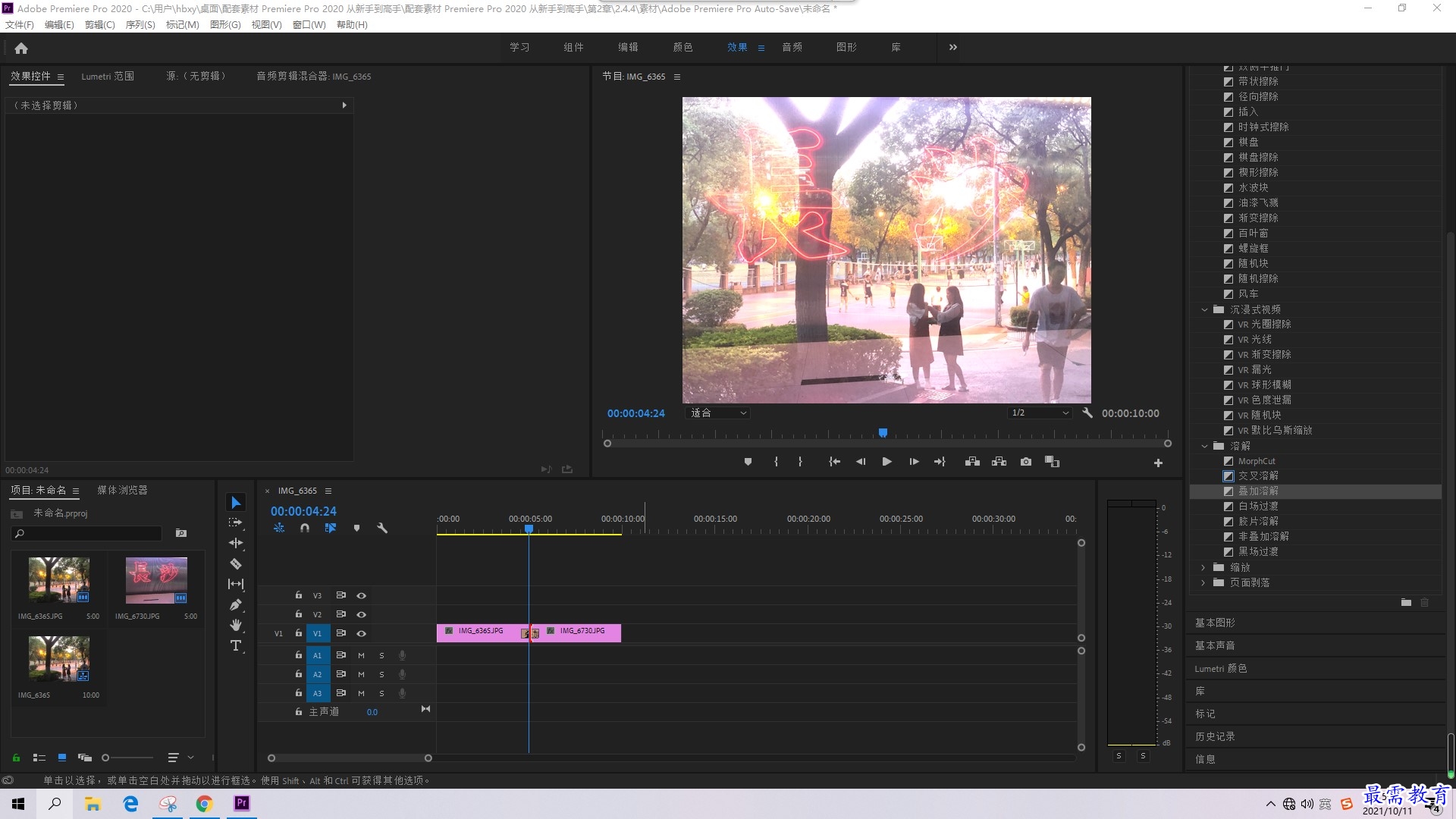Open the 序列(S) menu
The height and width of the screenshot is (819, 1456).
coord(140,25)
